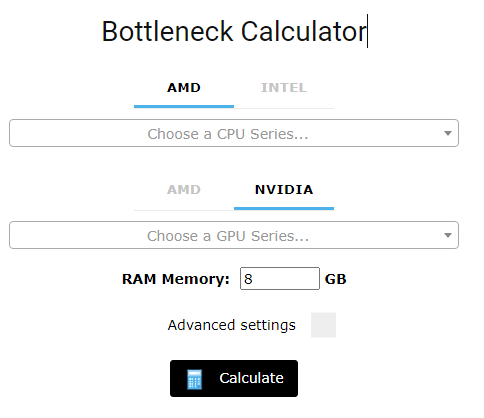
Task: Click the Choose a CPU Series placeholder text
Action: coord(228,134)
